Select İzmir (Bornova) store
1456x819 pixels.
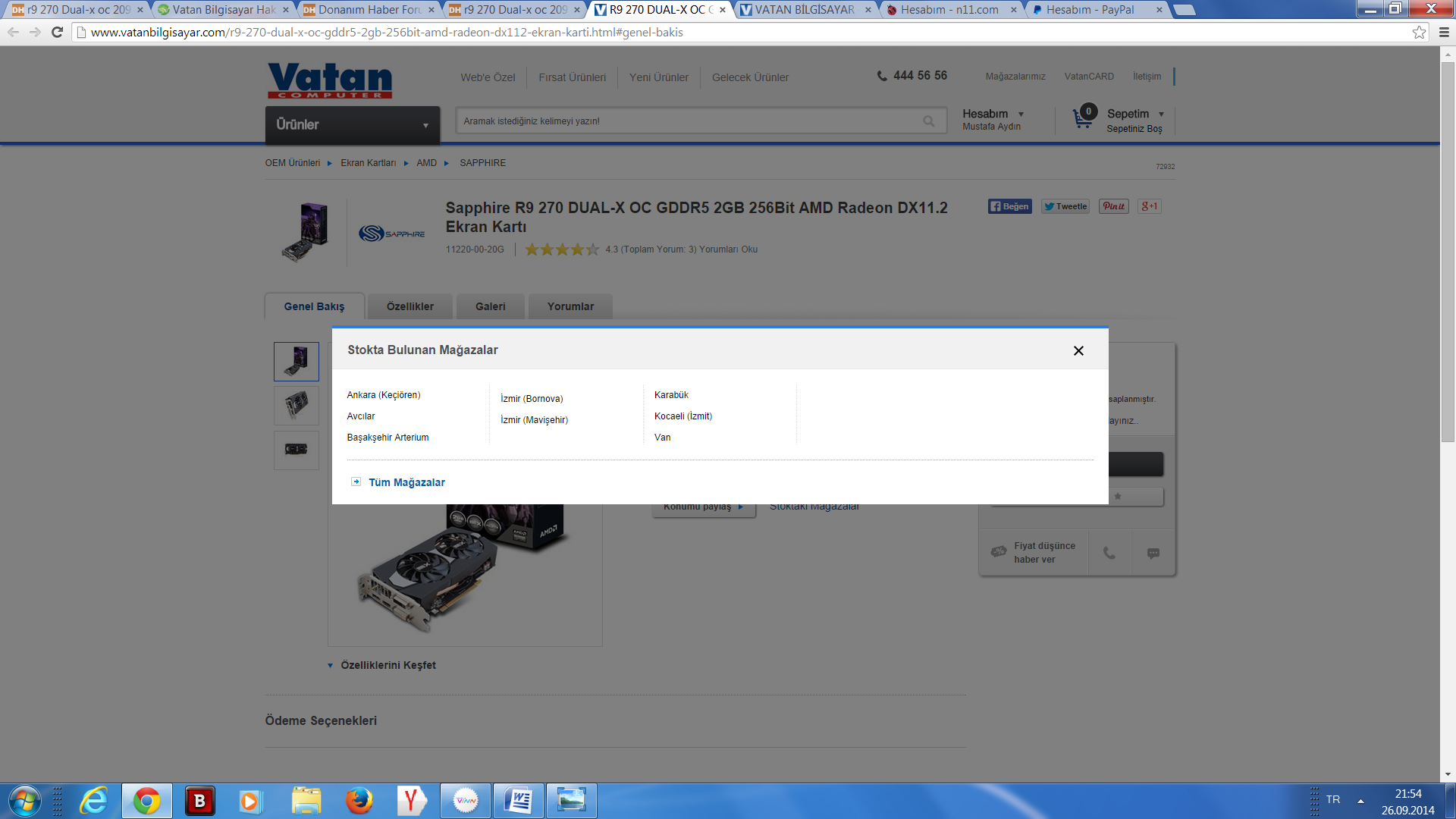532,399
